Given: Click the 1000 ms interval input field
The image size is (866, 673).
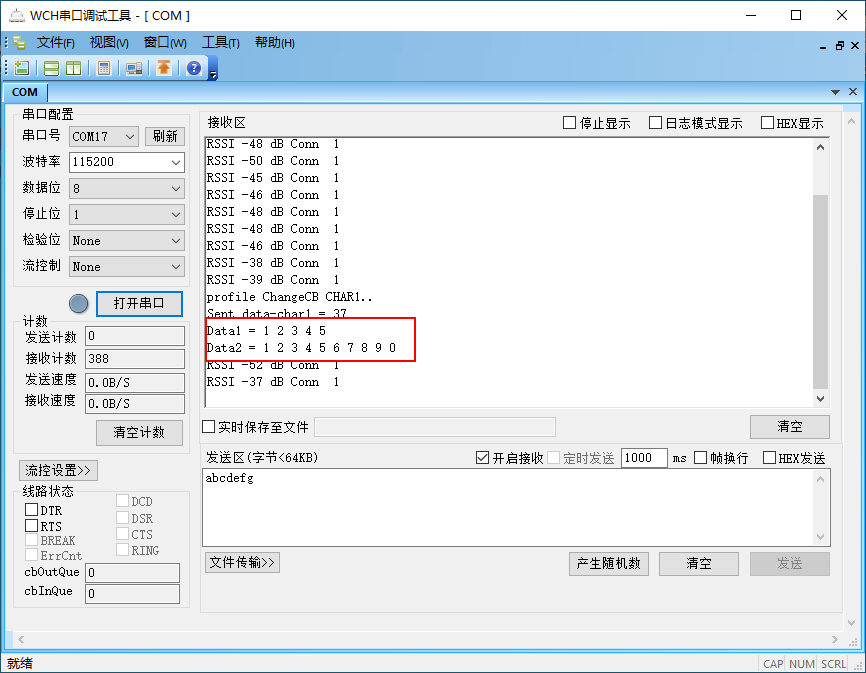Looking at the screenshot, I should tap(644, 458).
